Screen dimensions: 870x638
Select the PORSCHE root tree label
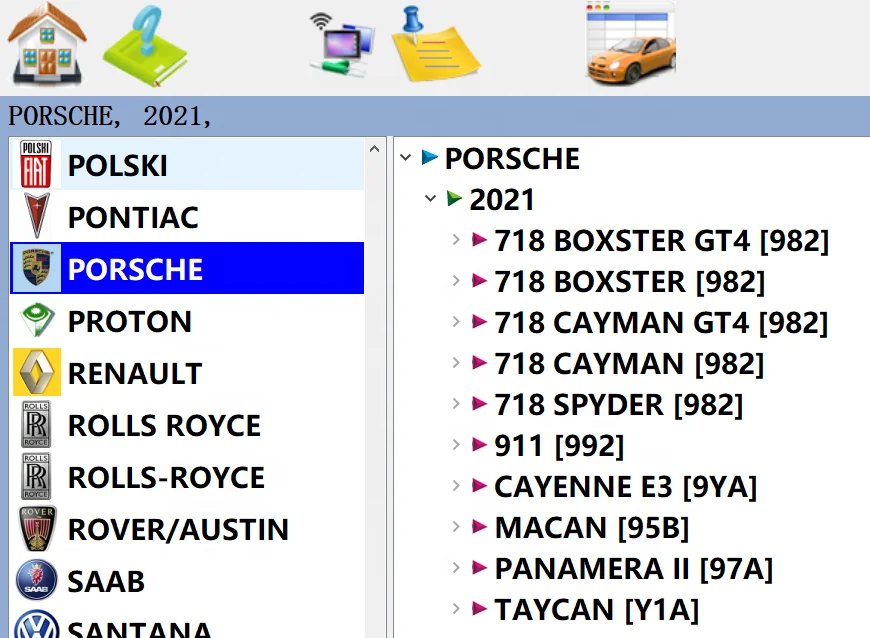[512, 159]
